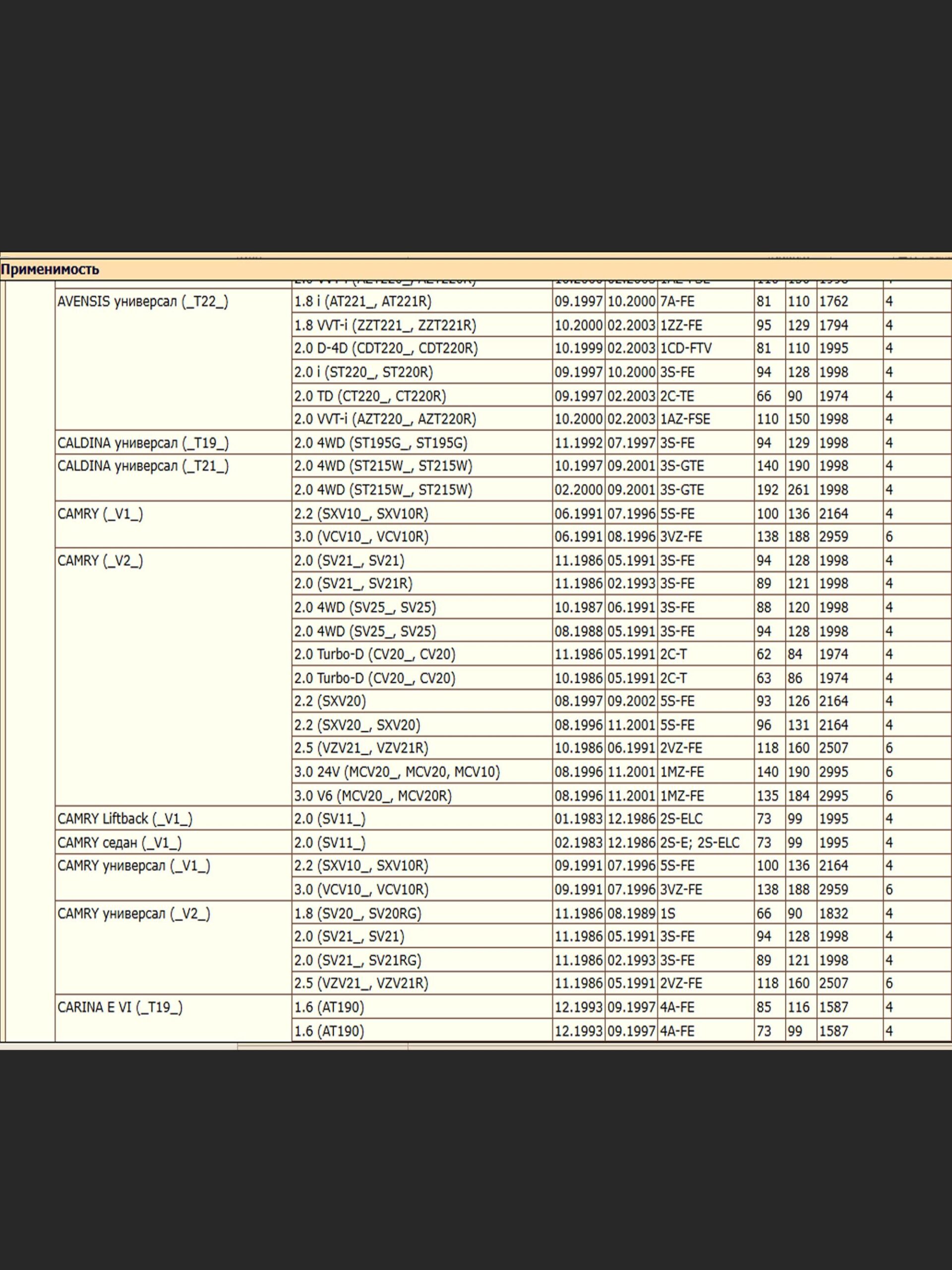The height and width of the screenshot is (1270, 952).
Task: Select 2.0 TD (CT220_, CT220R) modification
Action: [x=369, y=396]
